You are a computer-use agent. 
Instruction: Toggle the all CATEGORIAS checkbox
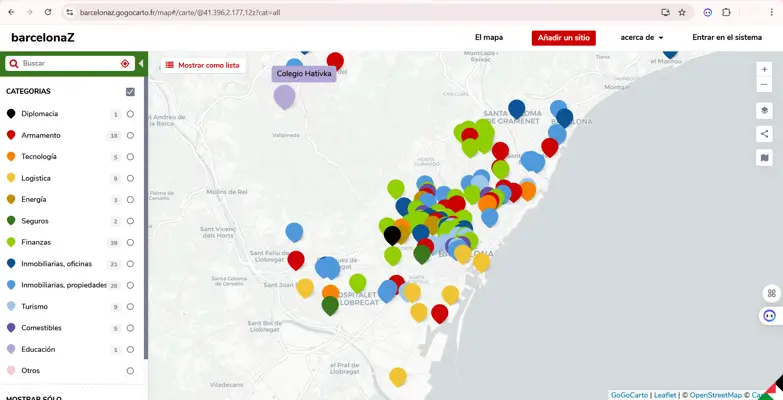130,92
